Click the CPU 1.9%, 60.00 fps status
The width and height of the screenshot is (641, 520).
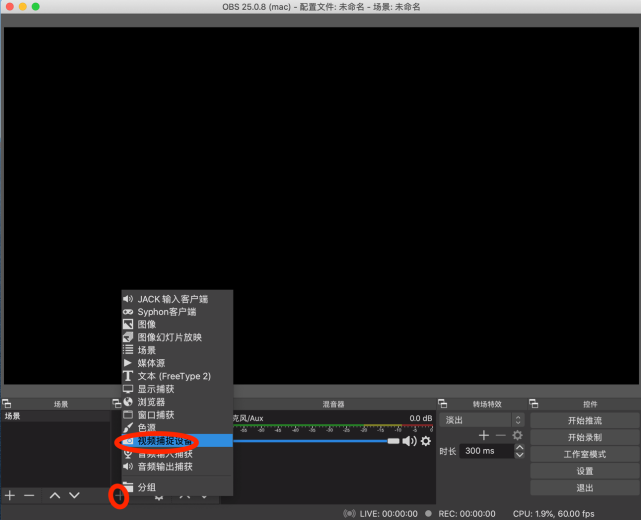(x=554, y=513)
